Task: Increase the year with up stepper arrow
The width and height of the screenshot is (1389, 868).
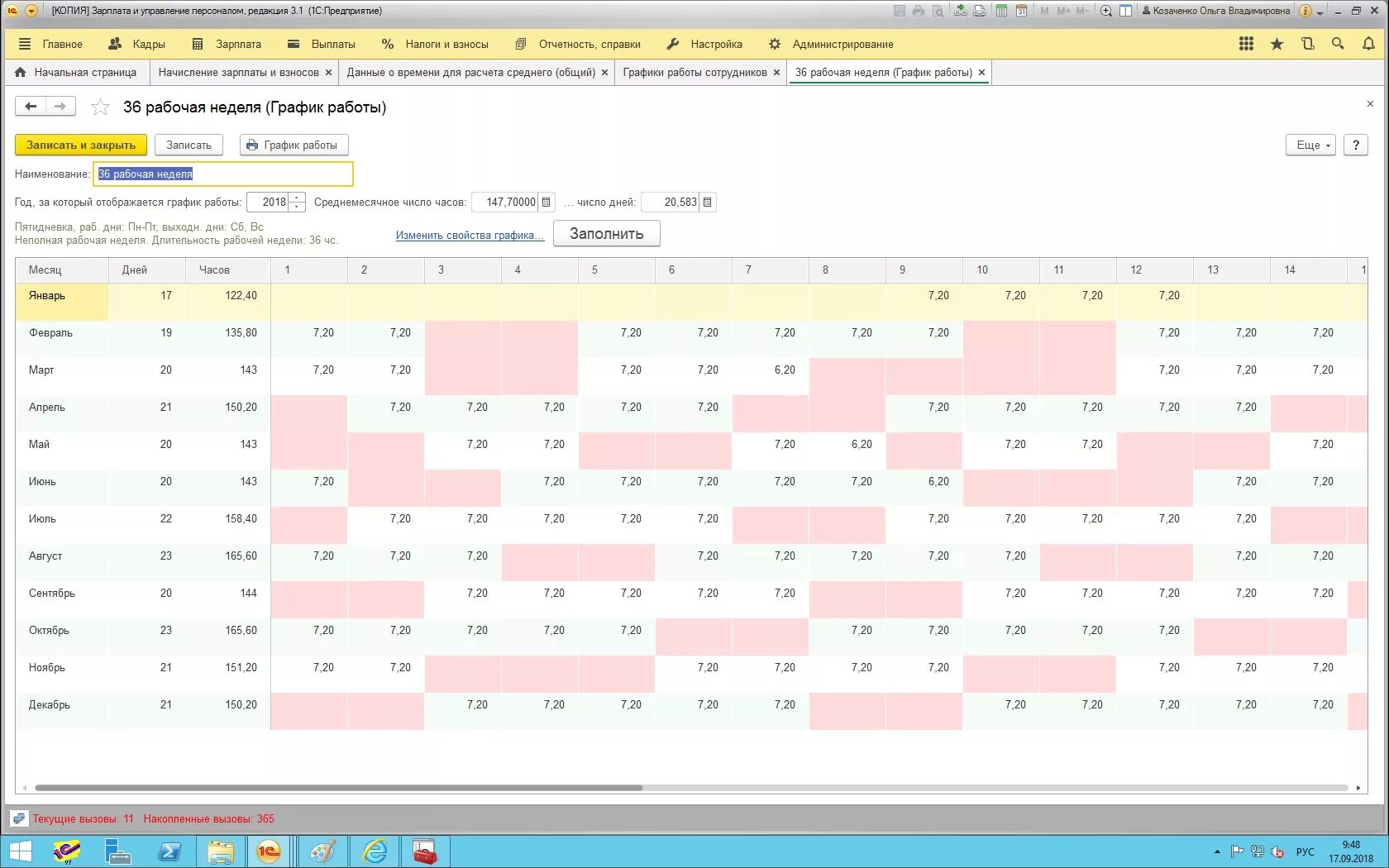Action: pyautogui.click(x=297, y=198)
